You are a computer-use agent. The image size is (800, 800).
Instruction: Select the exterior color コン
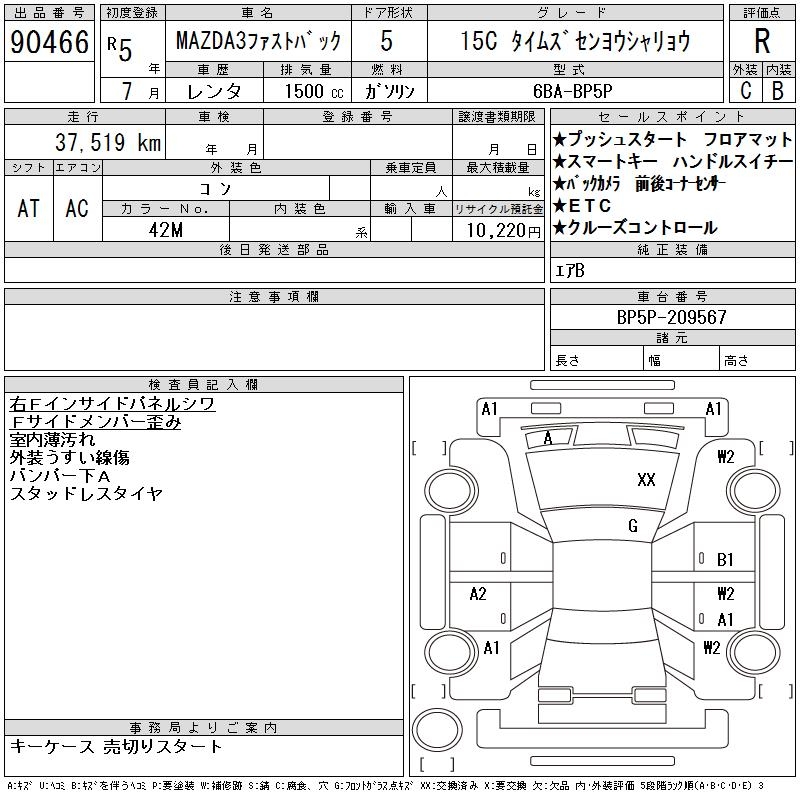coord(216,189)
